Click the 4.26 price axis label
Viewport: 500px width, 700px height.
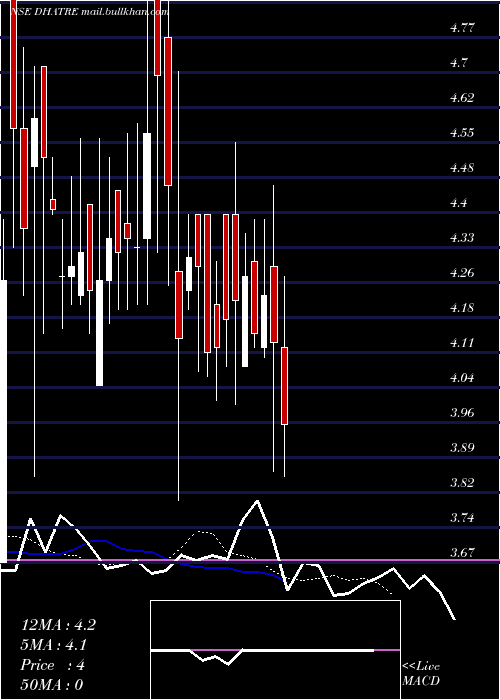pos(462,273)
